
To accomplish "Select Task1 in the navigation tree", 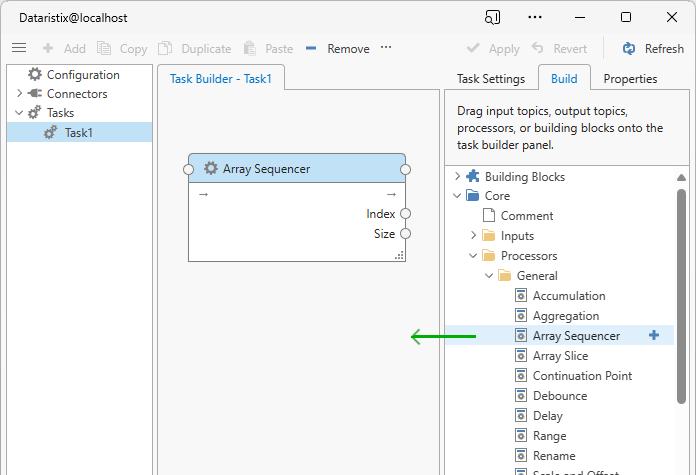I will click(x=78, y=132).
